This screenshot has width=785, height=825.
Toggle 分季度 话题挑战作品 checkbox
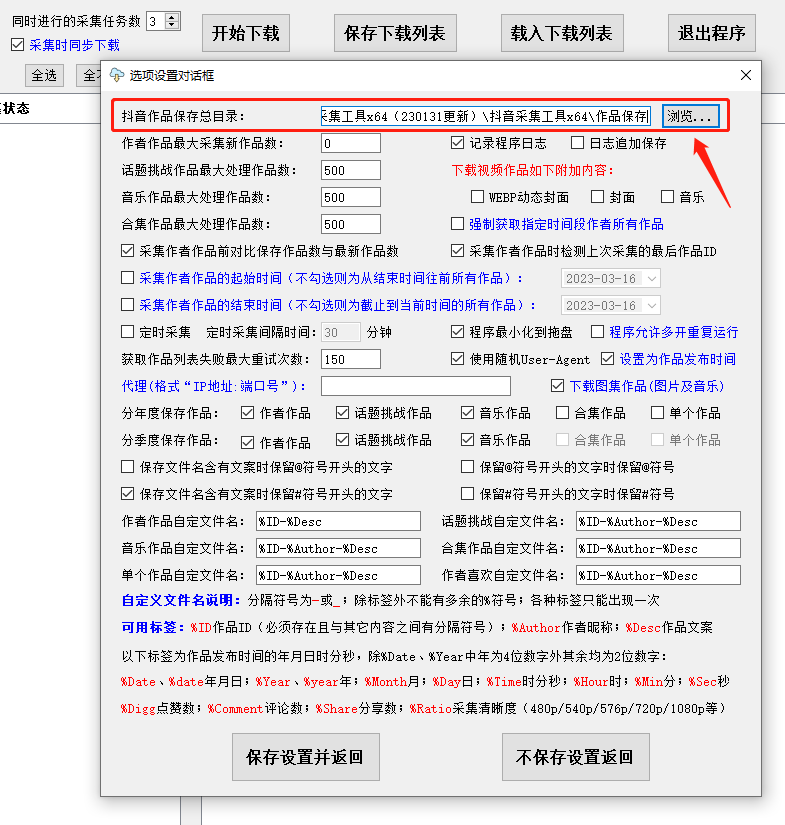tap(343, 440)
